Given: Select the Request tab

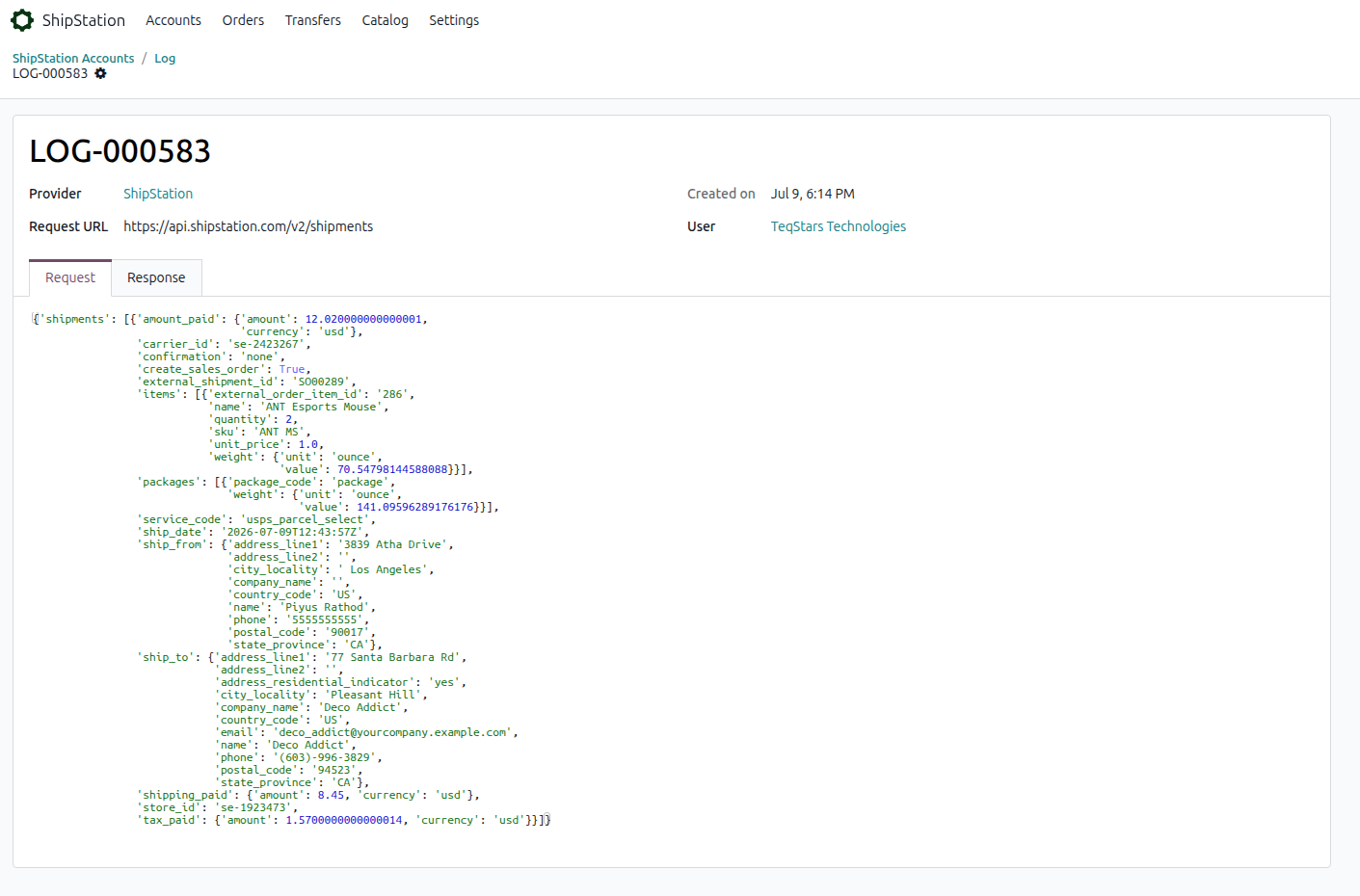Looking at the screenshot, I should tap(70, 277).
